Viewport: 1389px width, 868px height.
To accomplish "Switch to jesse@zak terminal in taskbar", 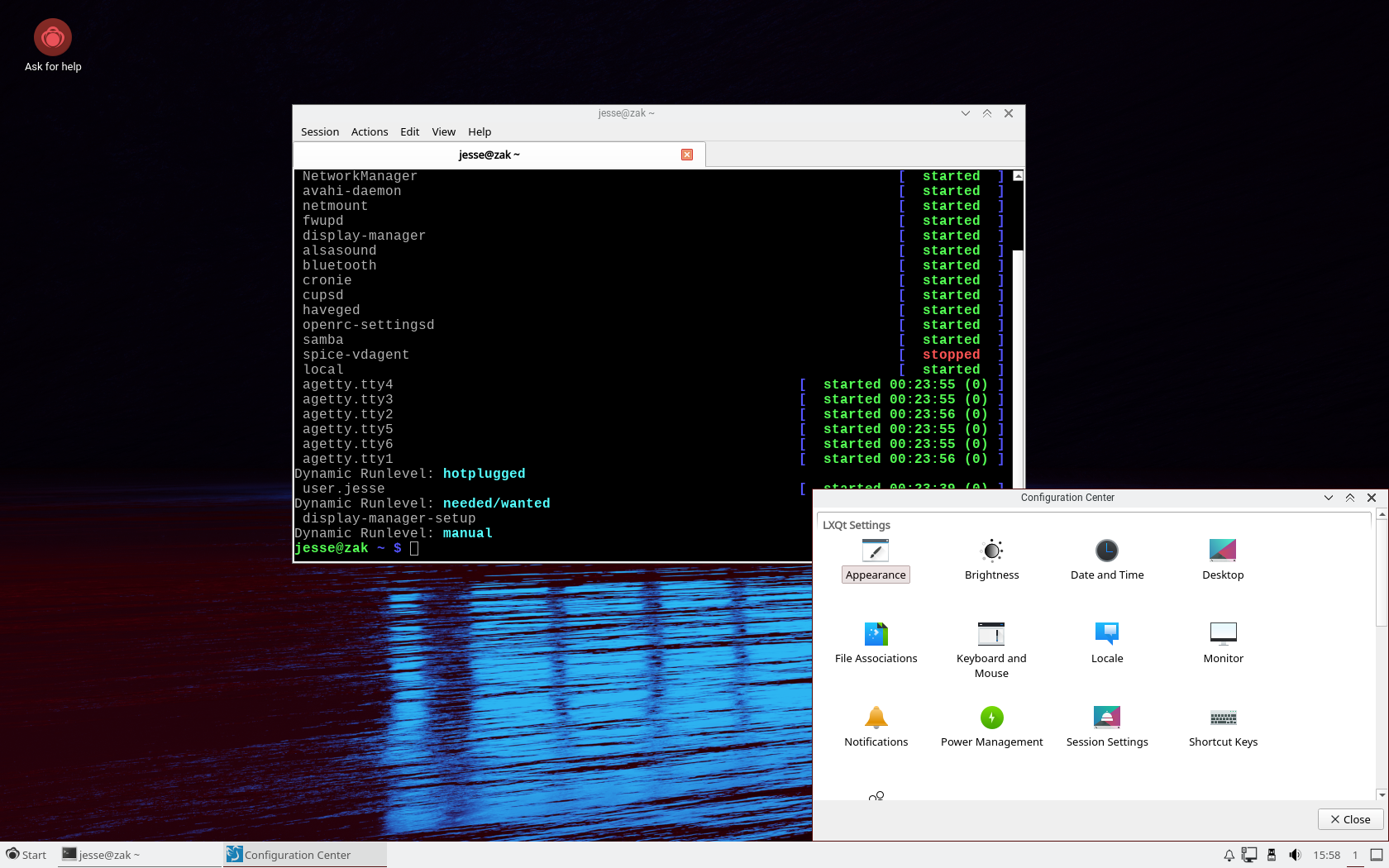I will pos(138,855).
